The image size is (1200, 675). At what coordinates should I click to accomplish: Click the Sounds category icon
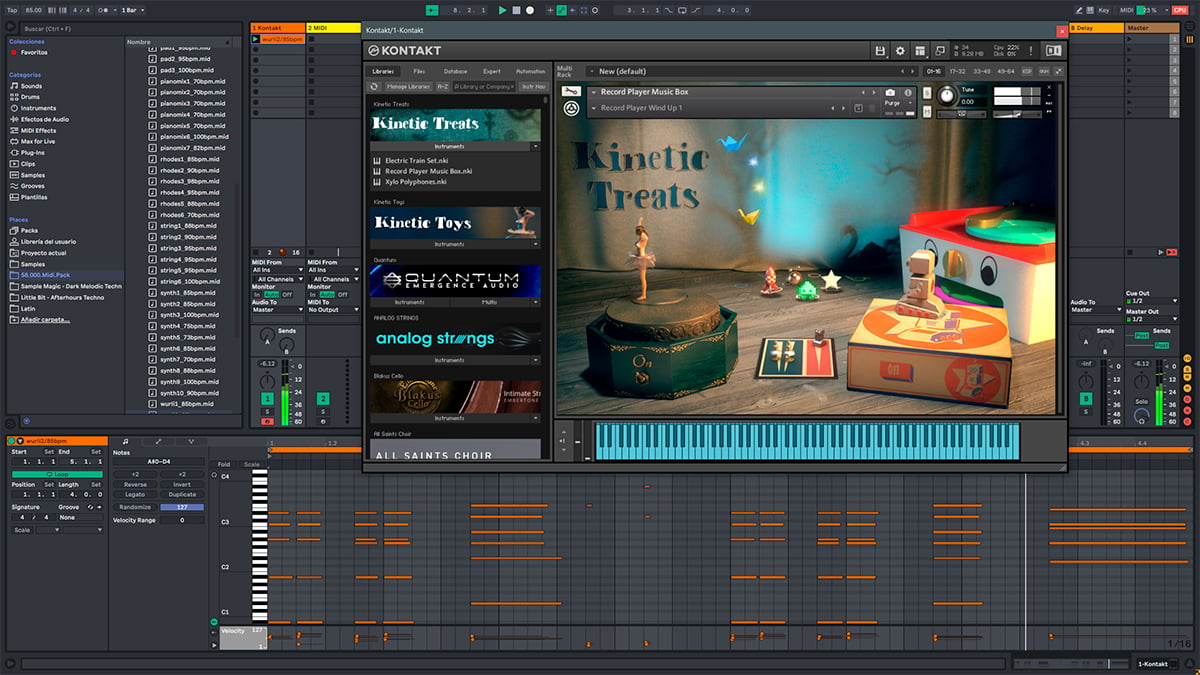pos(14,86)
